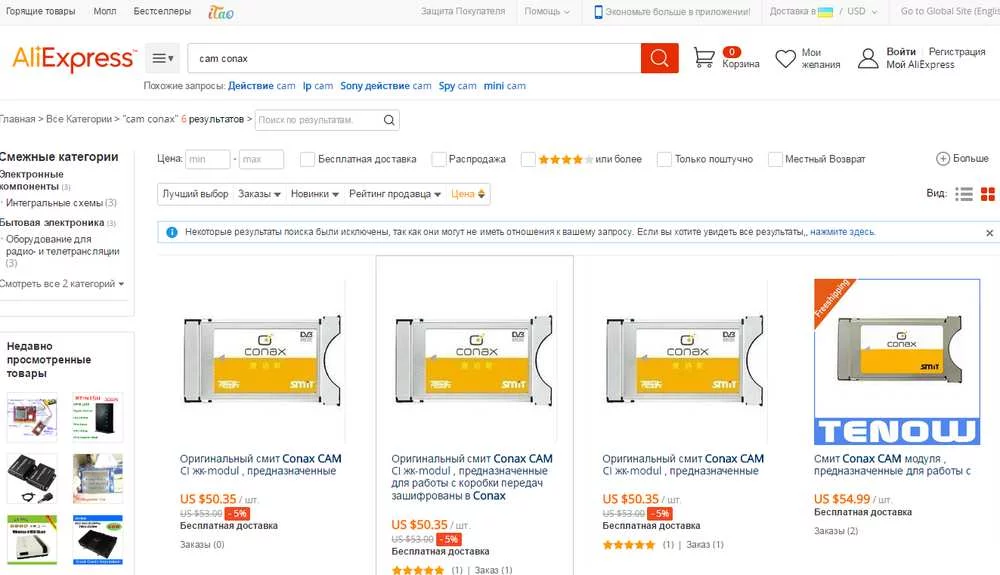Open the Ip cam suggested search link
Screen dimensions: 1000x575
318,86
